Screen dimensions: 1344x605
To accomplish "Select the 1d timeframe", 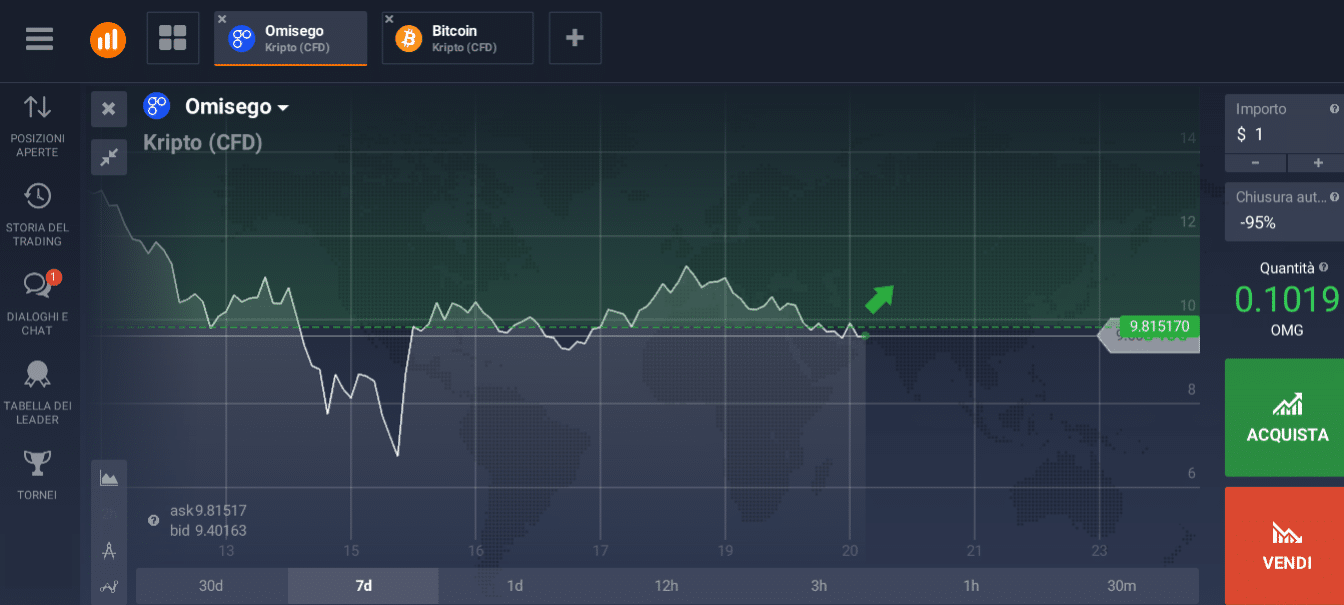I will [514, 586].
